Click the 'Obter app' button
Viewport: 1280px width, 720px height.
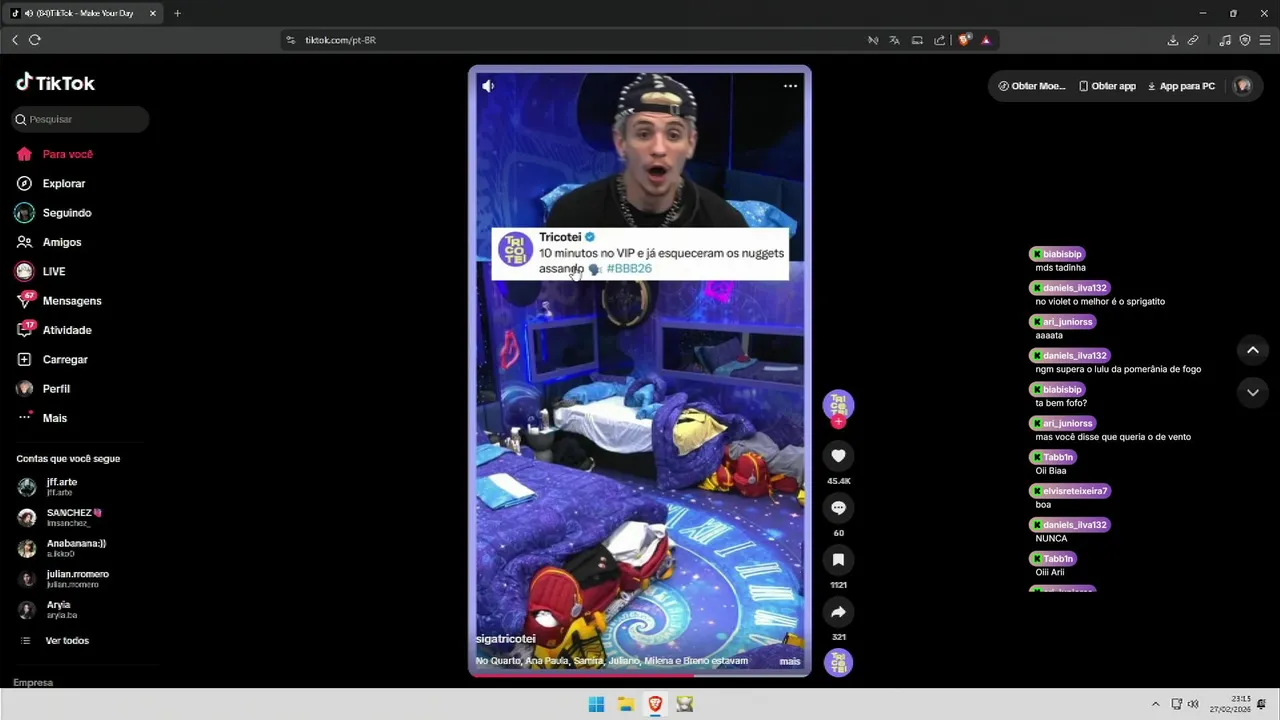point(1107,86)
